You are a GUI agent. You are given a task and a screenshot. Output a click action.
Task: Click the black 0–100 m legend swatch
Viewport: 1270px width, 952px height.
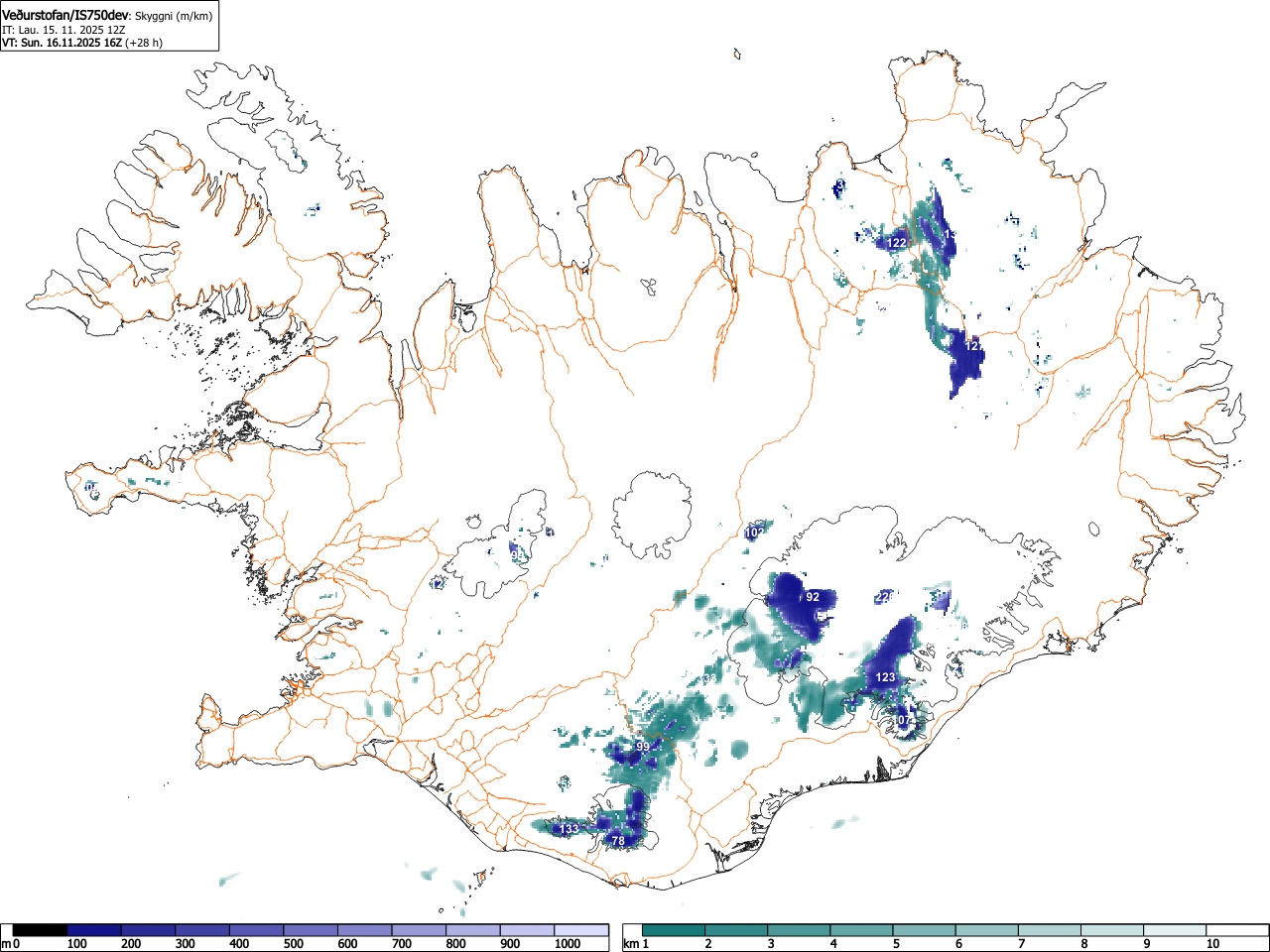41,930
